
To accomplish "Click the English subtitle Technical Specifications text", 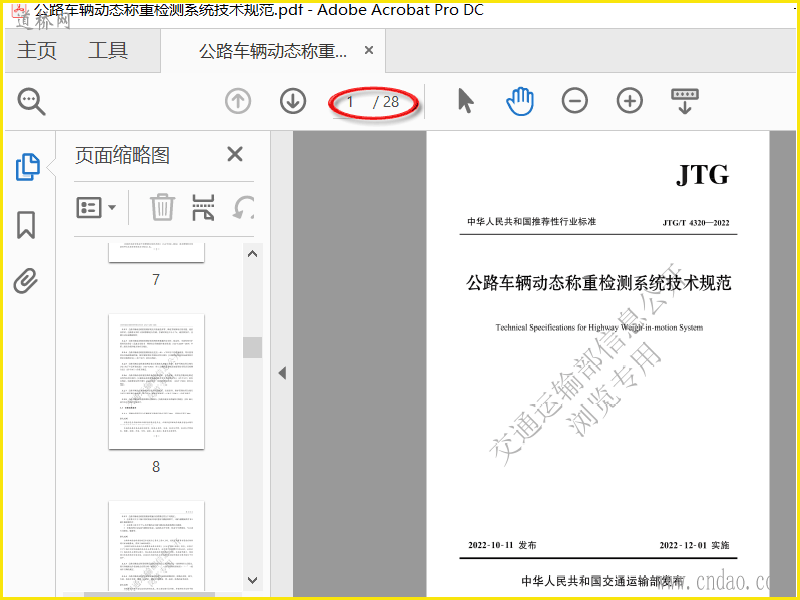I will (599, 328).
